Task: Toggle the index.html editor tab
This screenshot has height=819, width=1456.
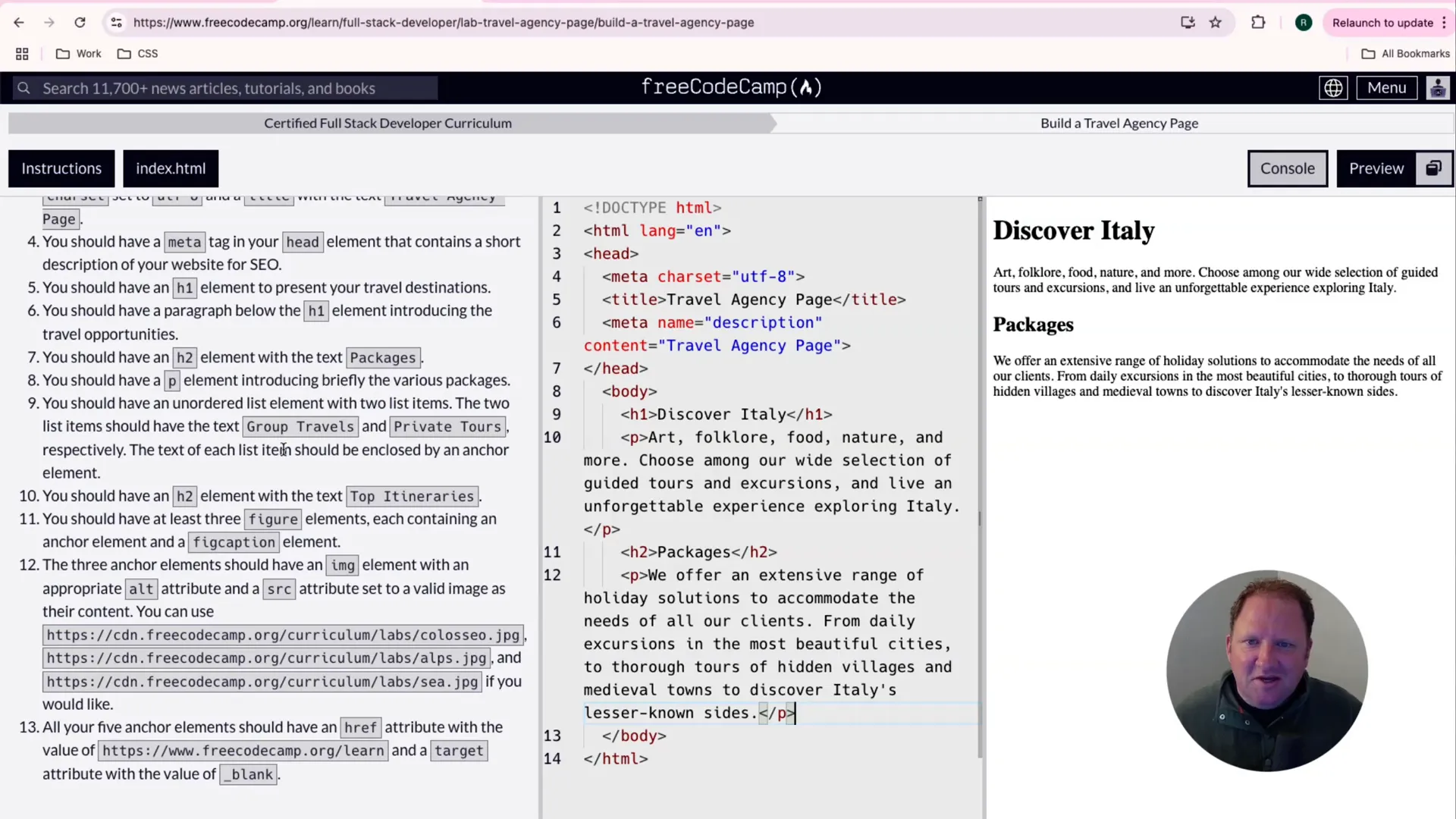Action: pos(171,168)
